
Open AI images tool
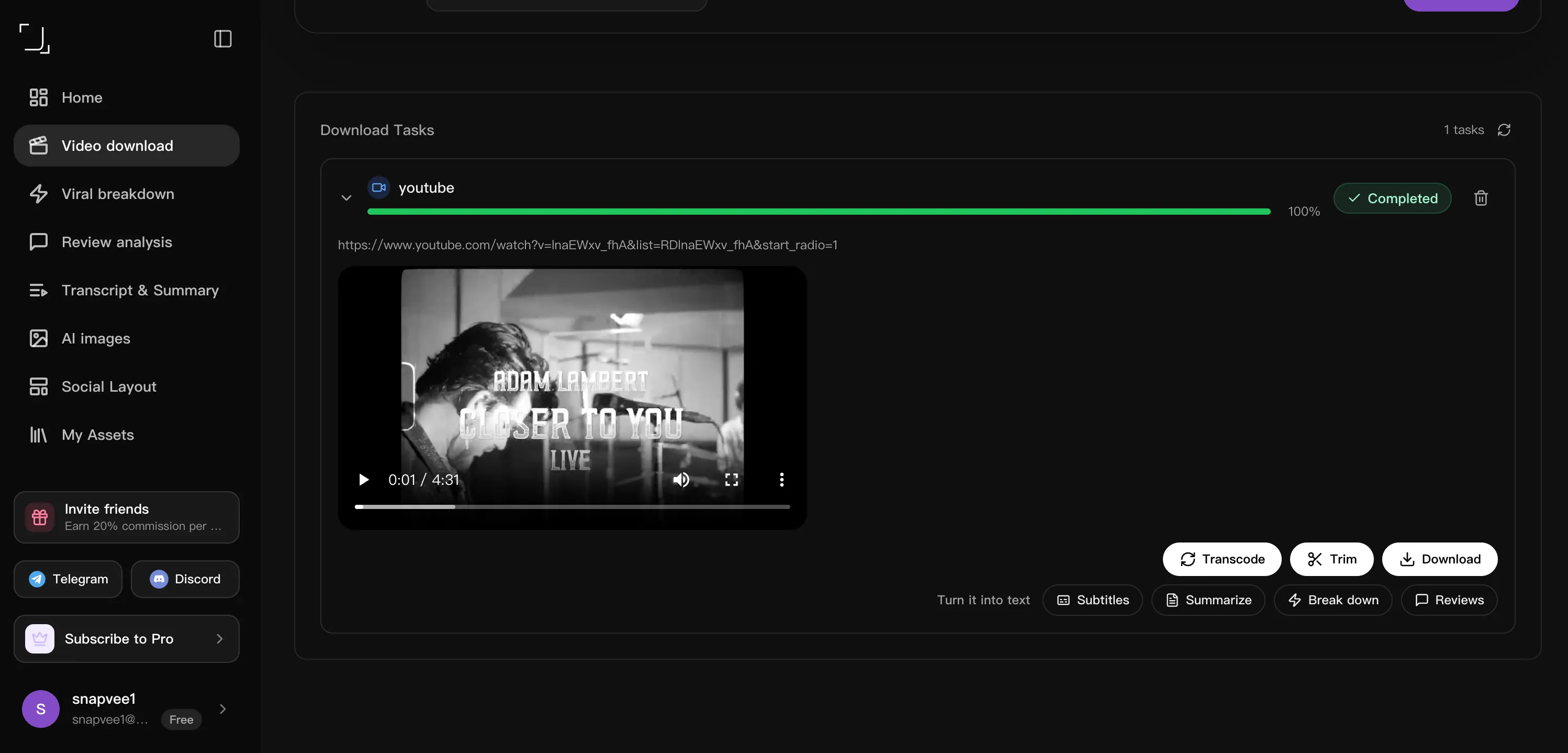[127, 338]
